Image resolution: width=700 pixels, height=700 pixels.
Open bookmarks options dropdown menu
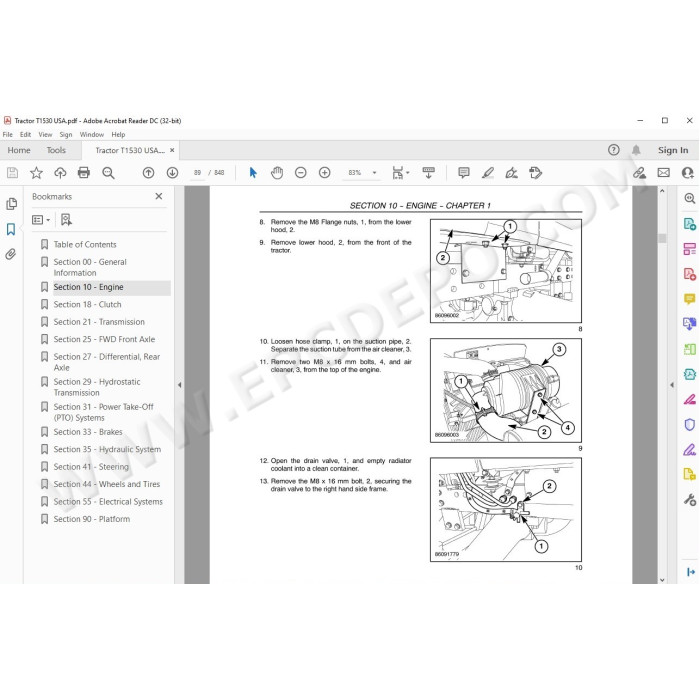coord(41,220)
